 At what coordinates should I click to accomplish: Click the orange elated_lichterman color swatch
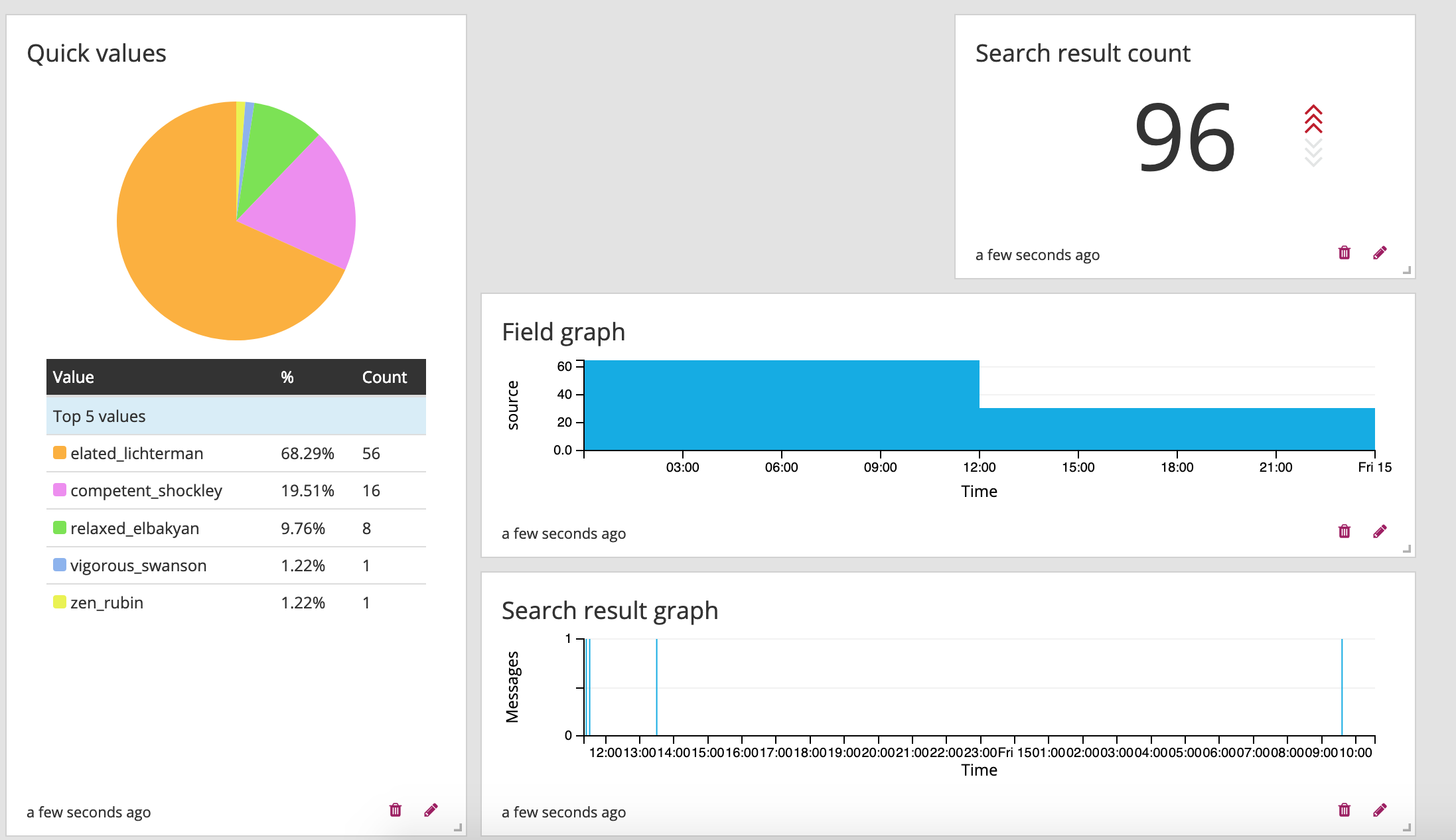pyautogui.click(x=60, y=453)
